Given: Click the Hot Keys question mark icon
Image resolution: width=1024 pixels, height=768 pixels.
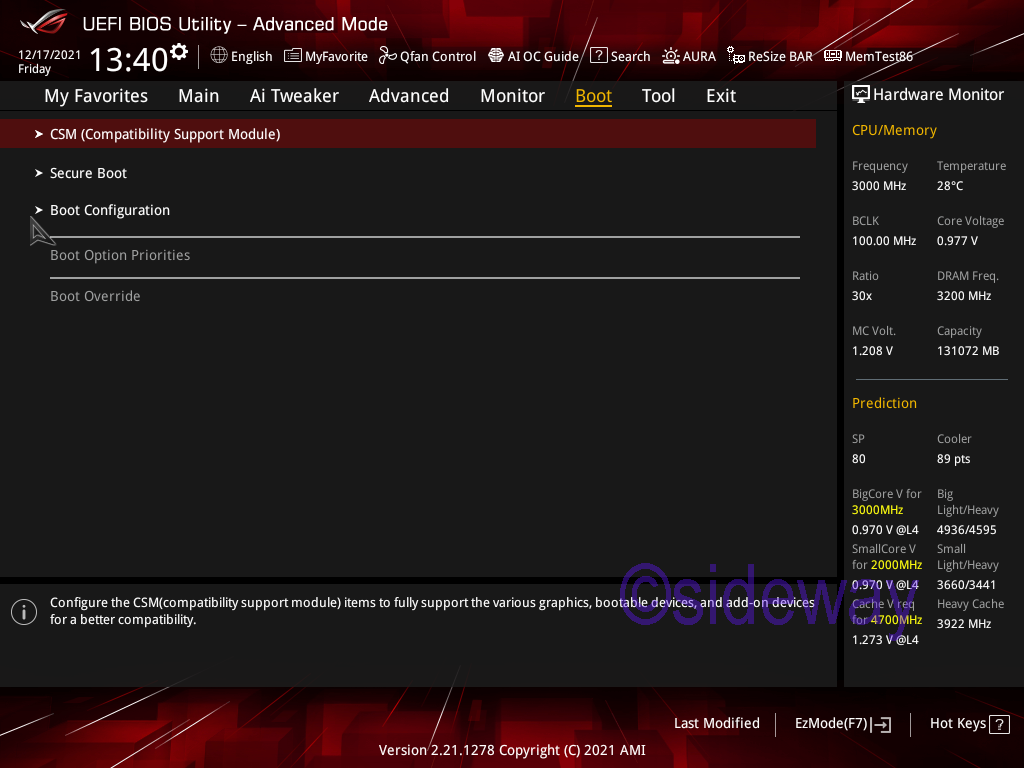Looking at the screenshot, I should click(x=999, y=724).
